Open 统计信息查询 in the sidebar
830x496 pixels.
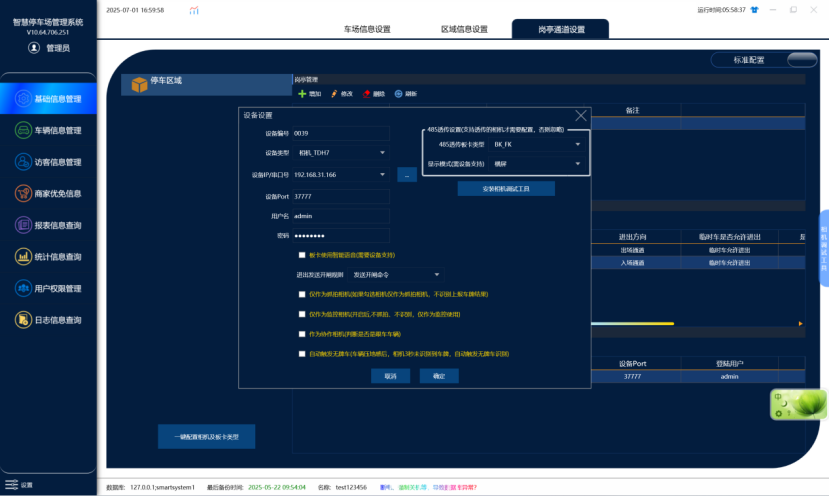click(x=48, y=257)
